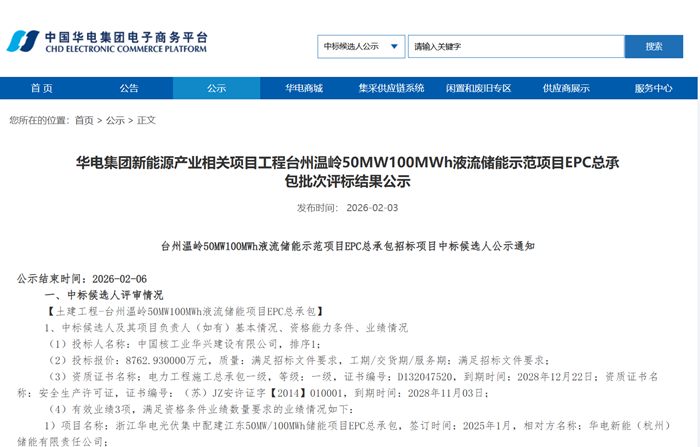700x447 pixels.
Task: Open the 供应商展示 navigation item
Action: click(566, 88)
